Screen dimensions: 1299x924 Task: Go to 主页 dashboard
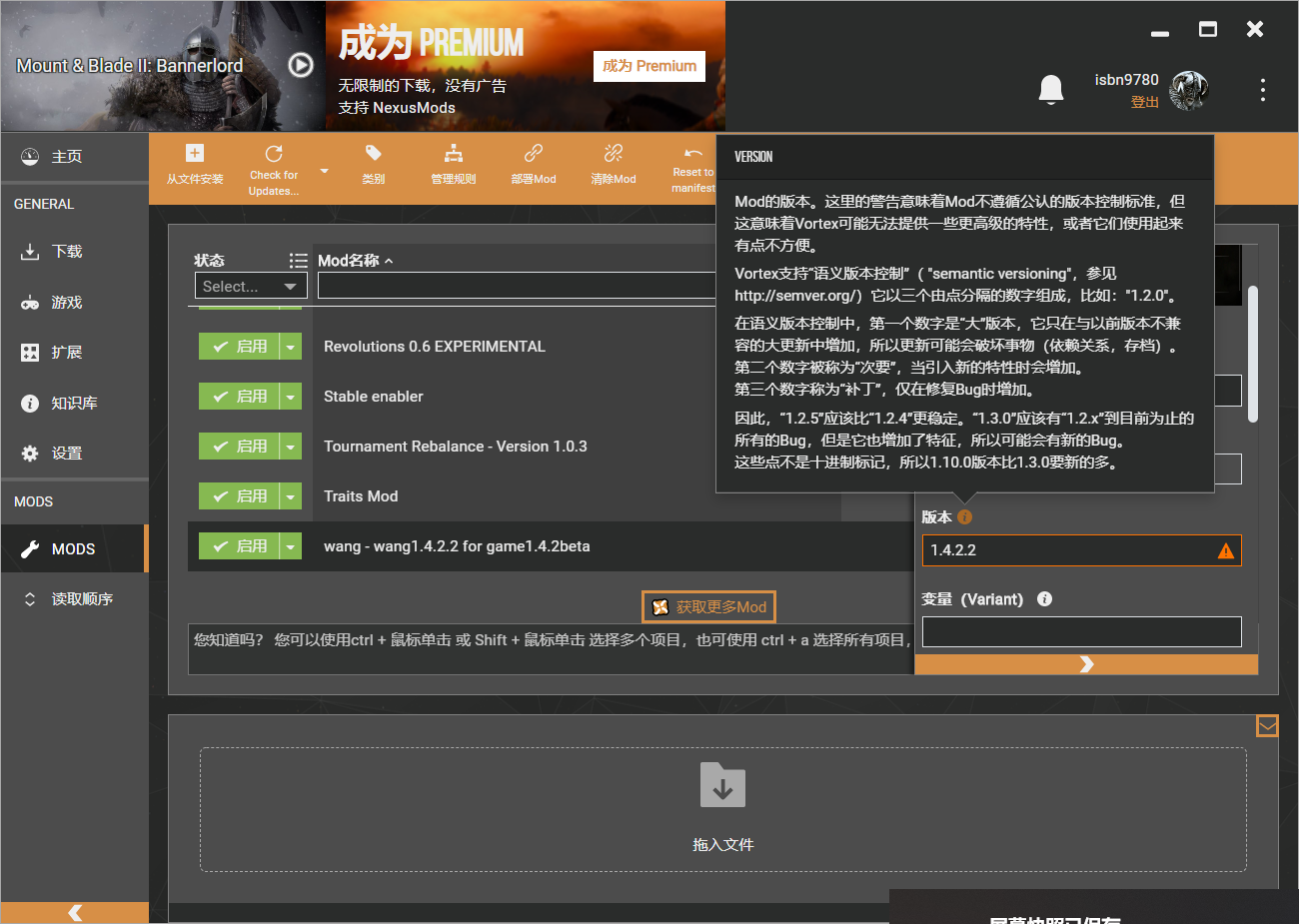click(74, 157)
